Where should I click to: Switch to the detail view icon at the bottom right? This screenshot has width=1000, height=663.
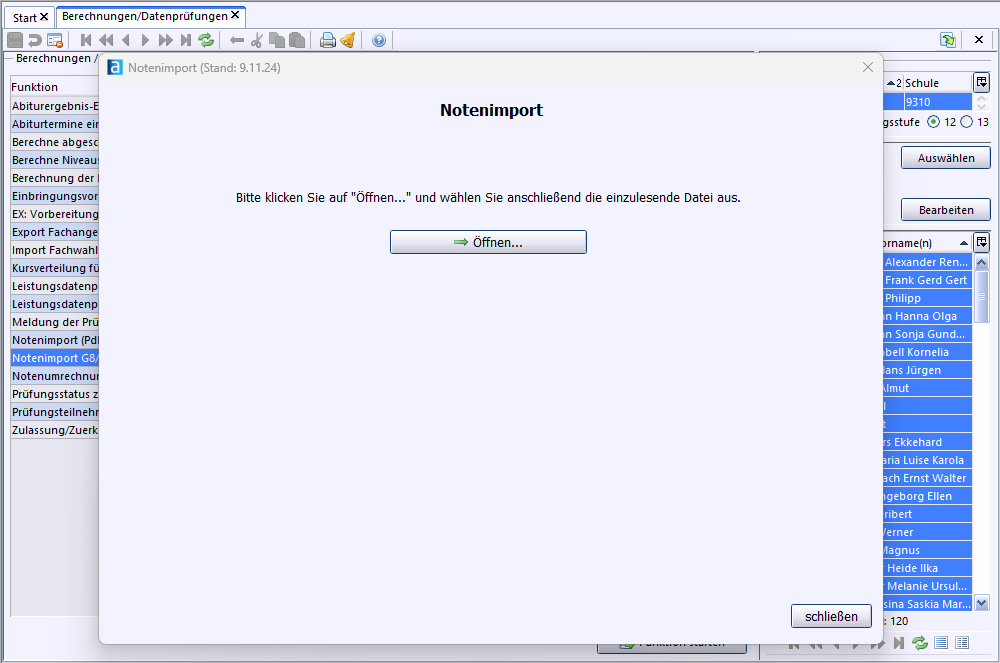(x=962, y=643)
